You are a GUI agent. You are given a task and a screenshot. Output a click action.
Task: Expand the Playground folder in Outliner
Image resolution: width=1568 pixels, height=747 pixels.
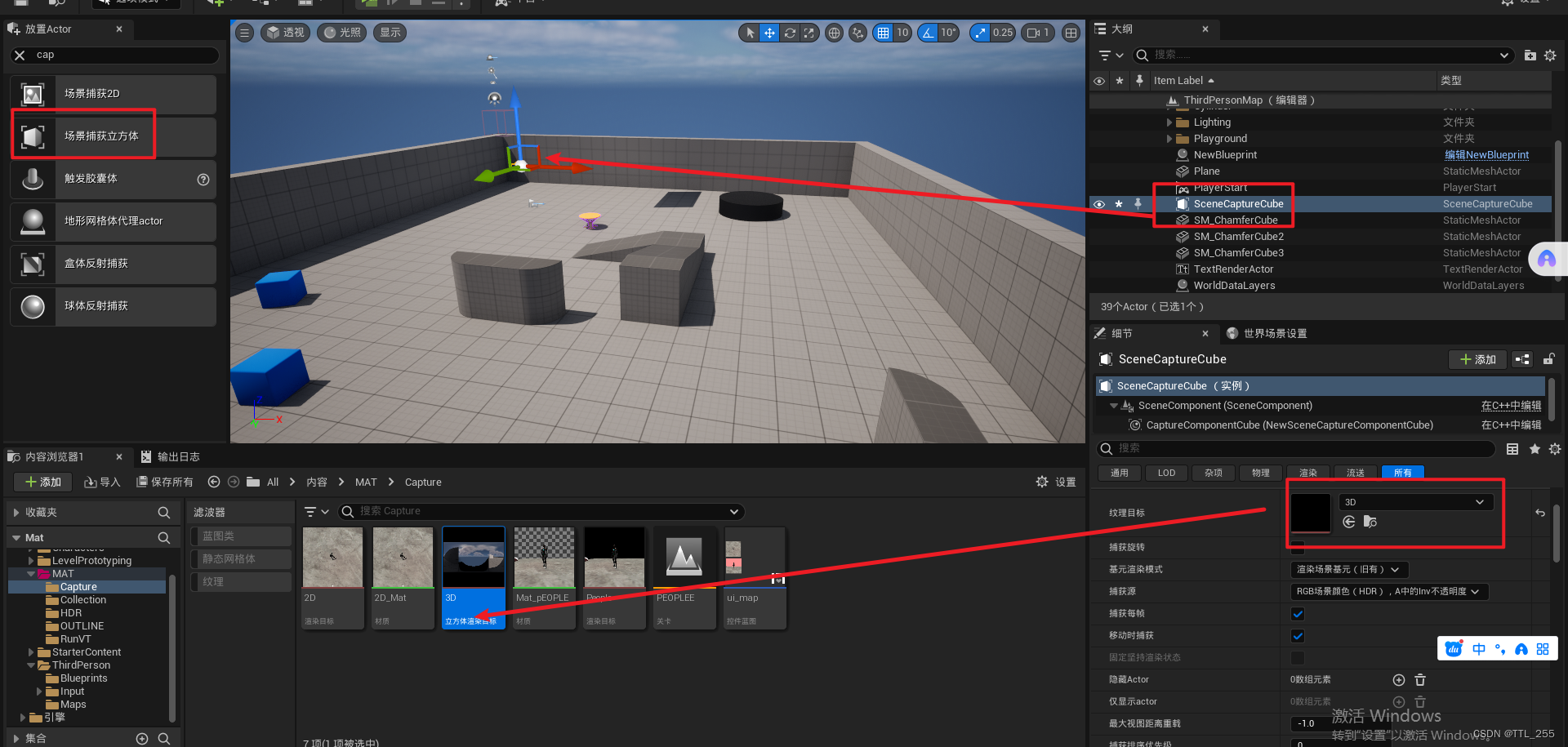coord(1169,139)
